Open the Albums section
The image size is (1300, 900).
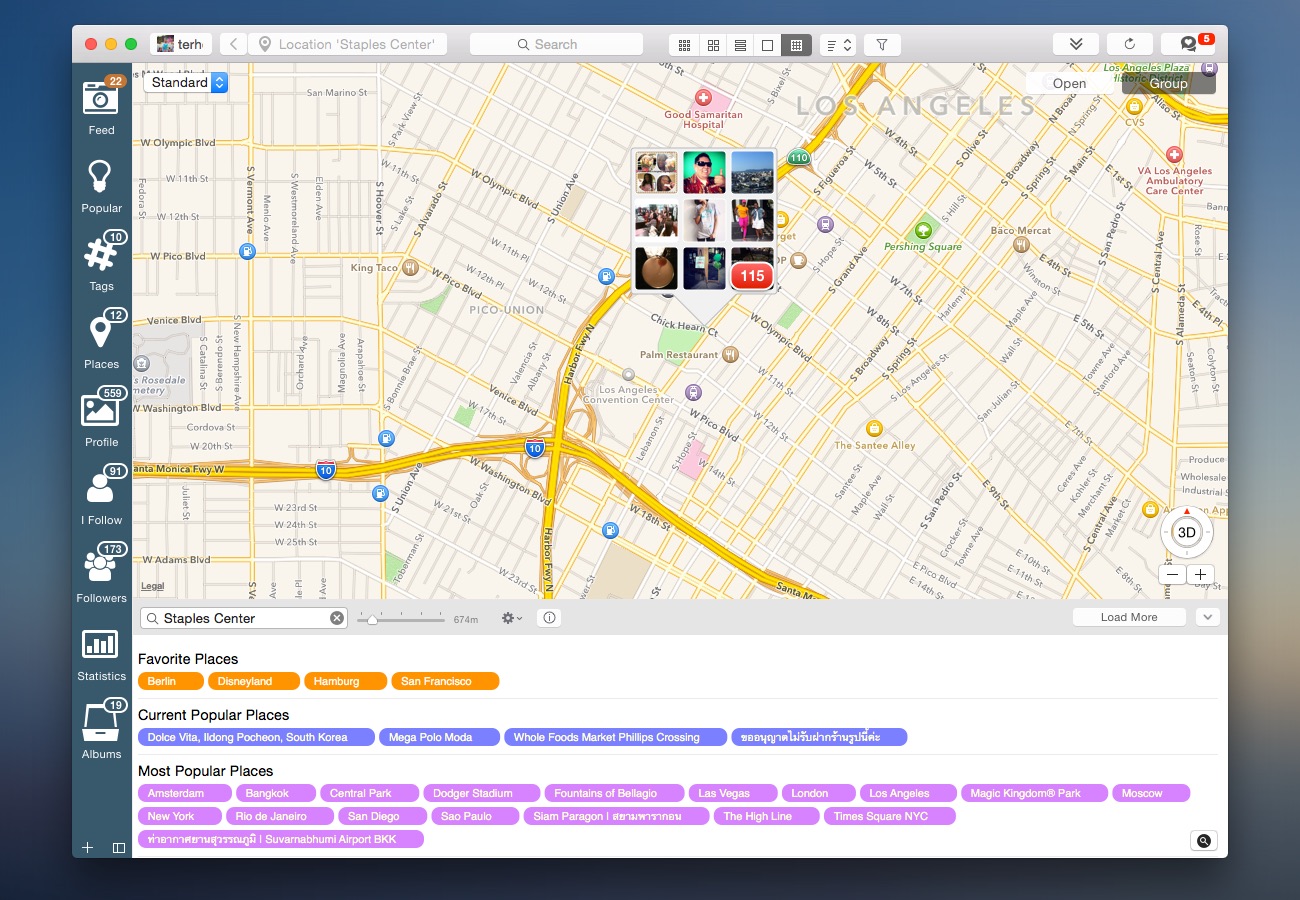point(101,730)
